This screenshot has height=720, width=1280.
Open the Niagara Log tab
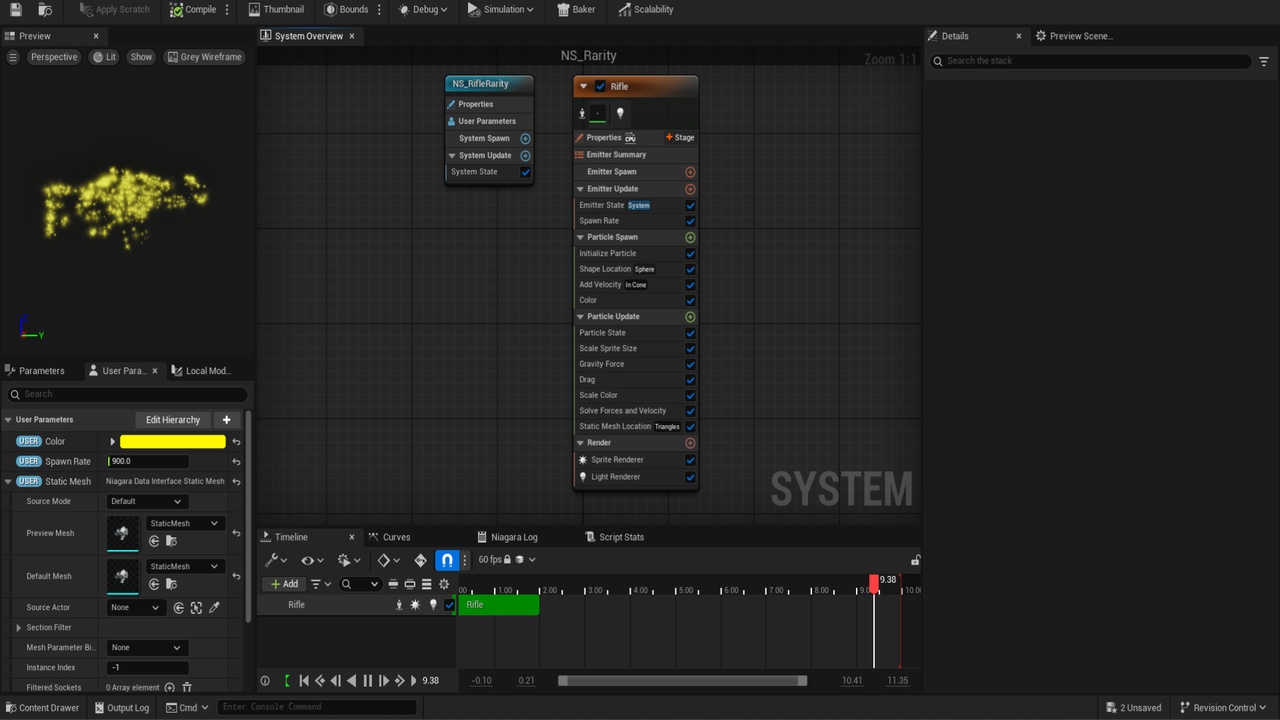point(514,537)
